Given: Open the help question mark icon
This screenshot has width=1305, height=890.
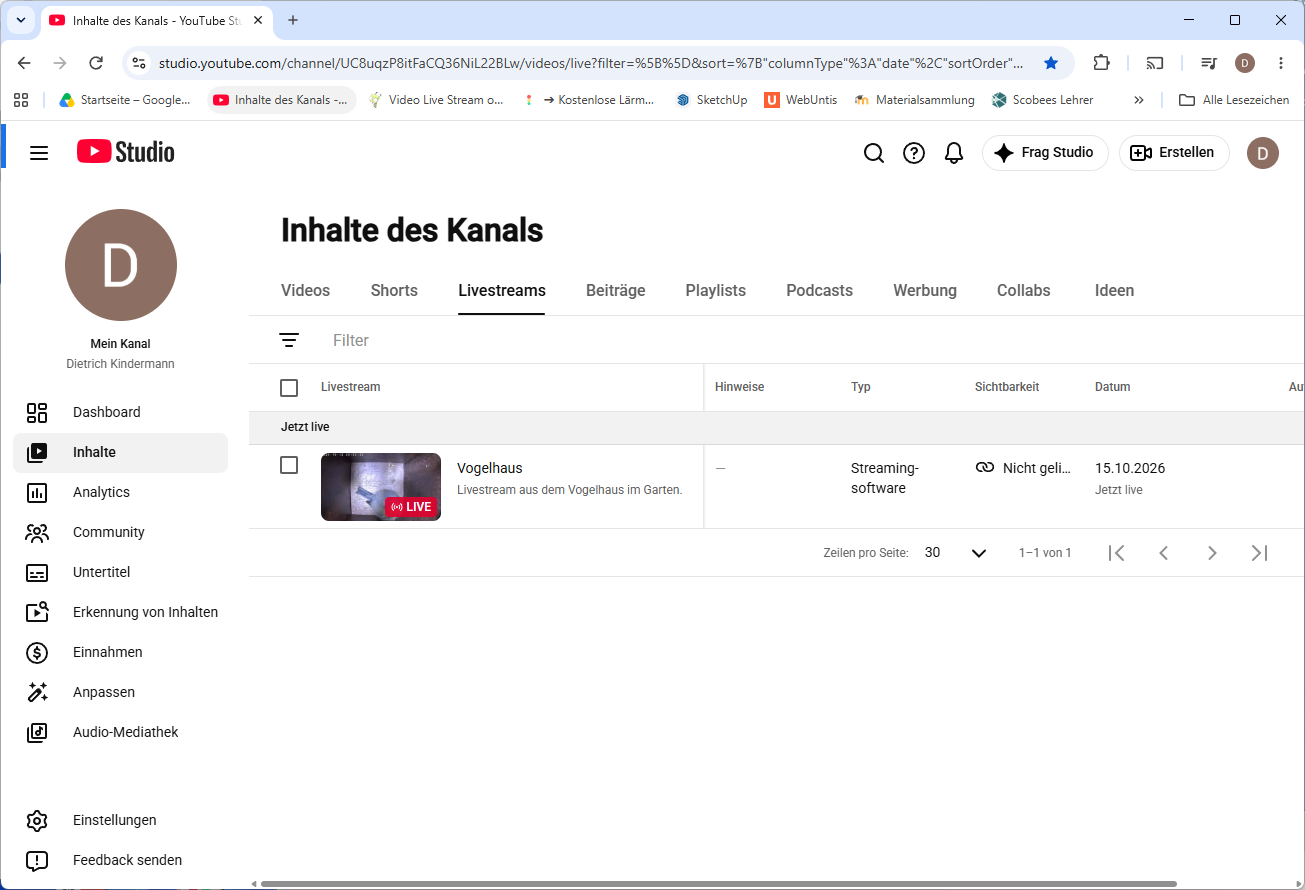Looking at the screenshot, I should tap(914, 153).
